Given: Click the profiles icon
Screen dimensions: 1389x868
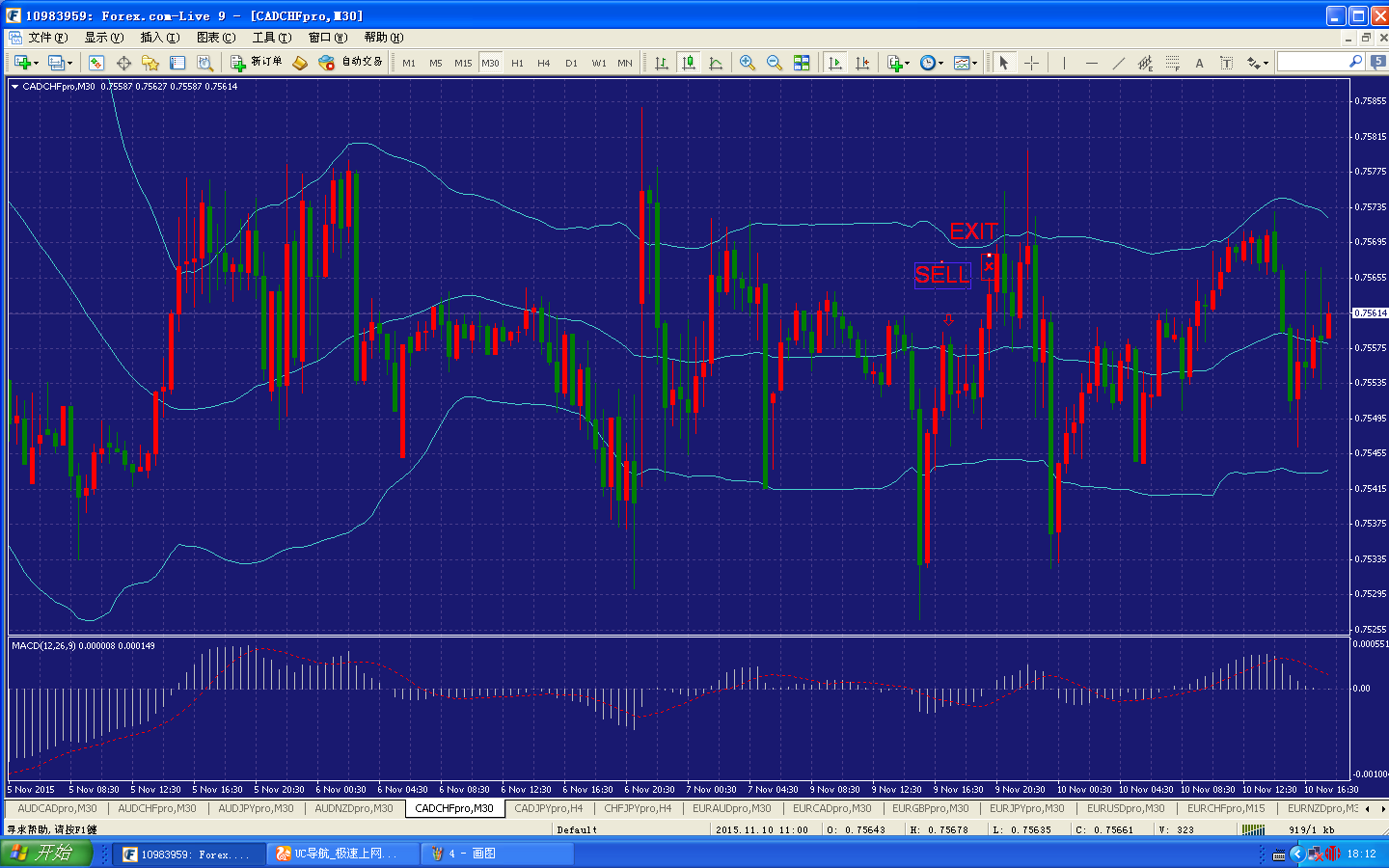Looking at the screenshot, I should (56, 63).
